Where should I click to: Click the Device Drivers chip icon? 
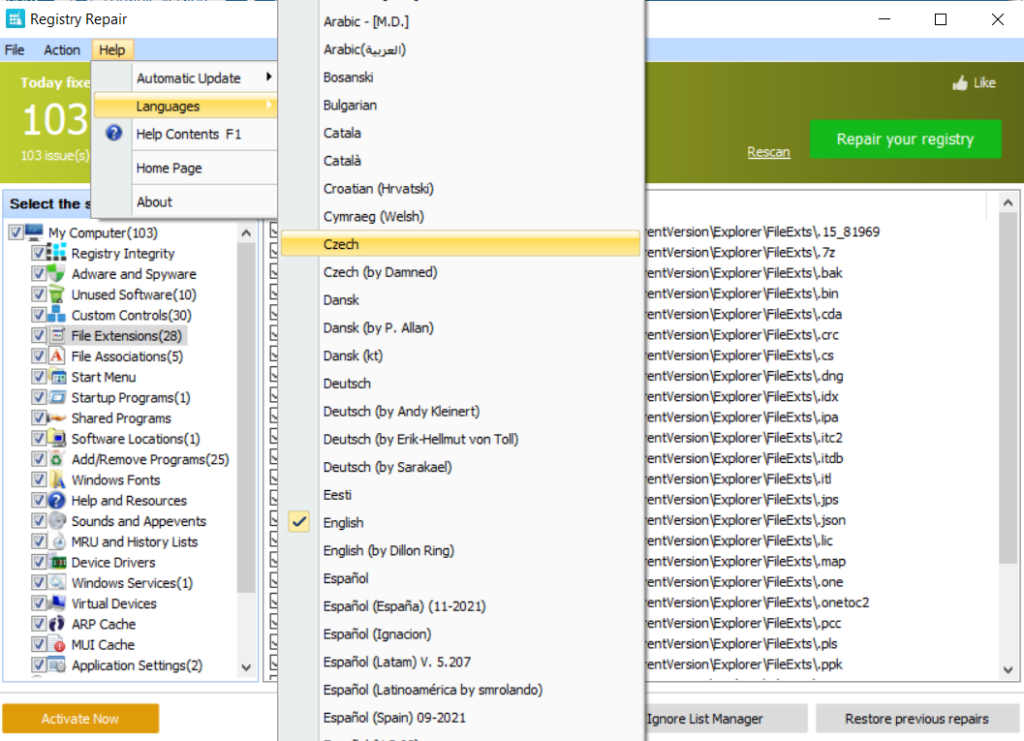pos(57,562)
